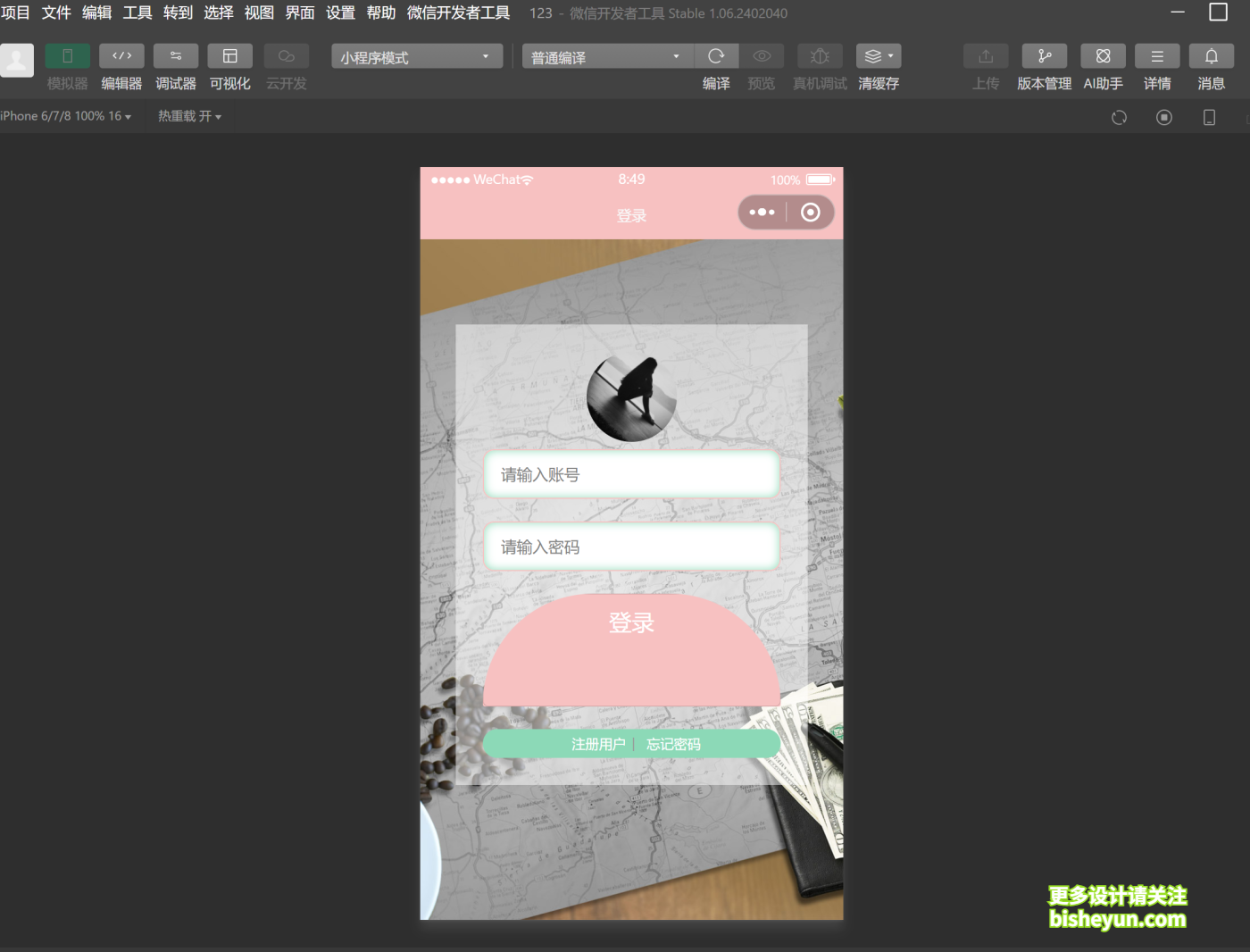Screen dimensions: 1250x952
Task: Click the simulator stop record icon
Action: coord(1164,117)
